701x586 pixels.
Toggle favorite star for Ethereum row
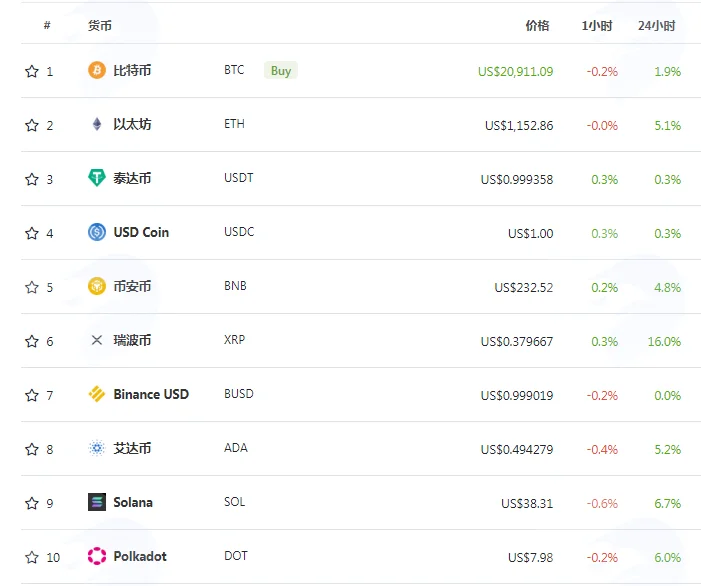(x=32, y=125)
